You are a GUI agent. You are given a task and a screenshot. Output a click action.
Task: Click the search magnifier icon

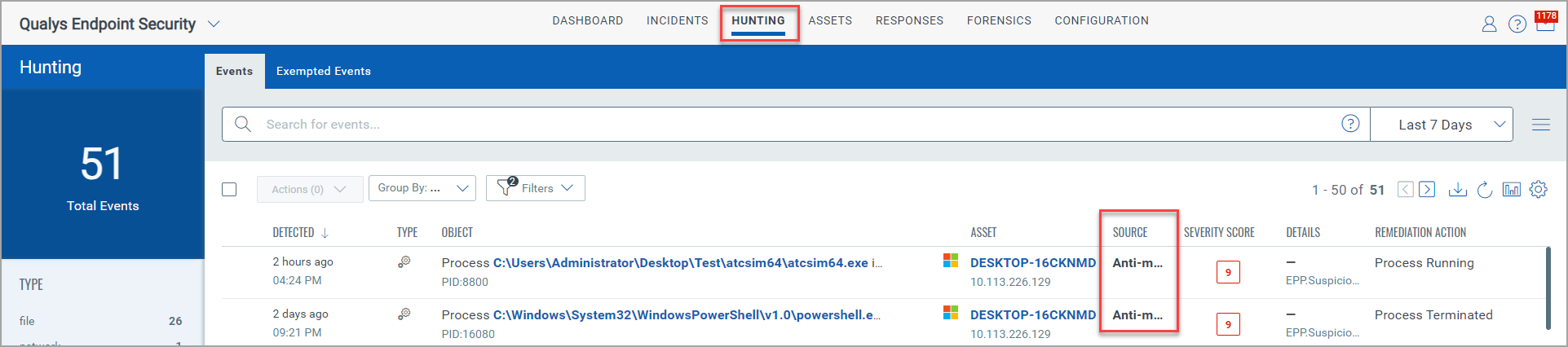pyautogui.click(x=242, y=124)
